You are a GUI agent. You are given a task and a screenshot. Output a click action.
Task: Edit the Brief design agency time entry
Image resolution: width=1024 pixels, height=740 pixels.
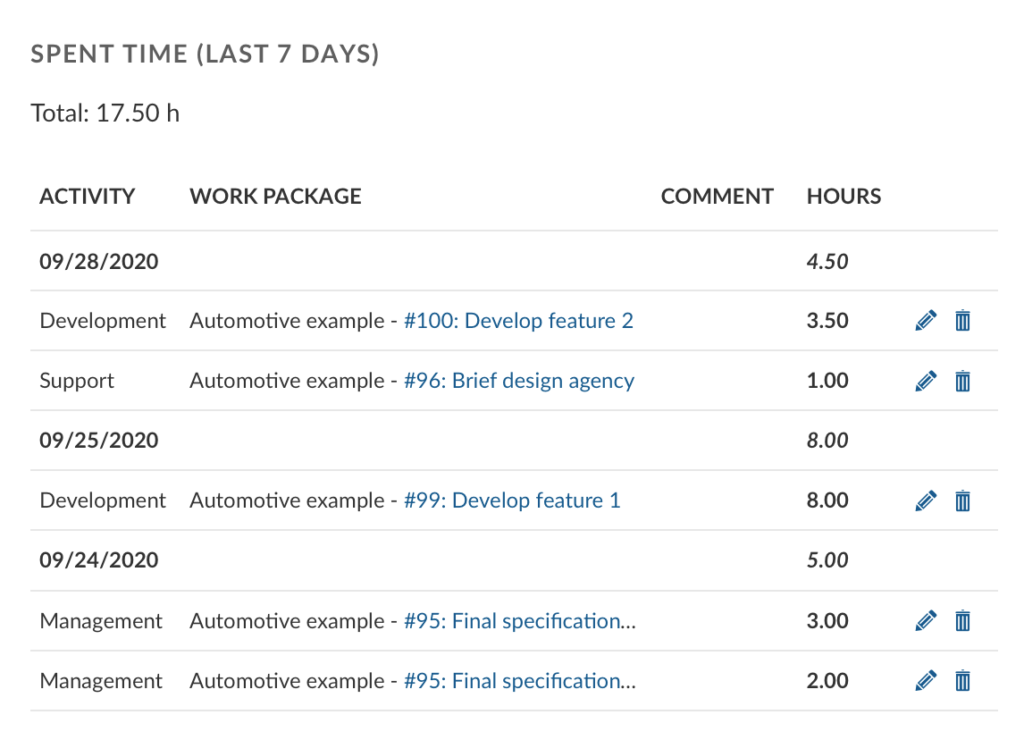pyautogui.click(x=926, y=381)
